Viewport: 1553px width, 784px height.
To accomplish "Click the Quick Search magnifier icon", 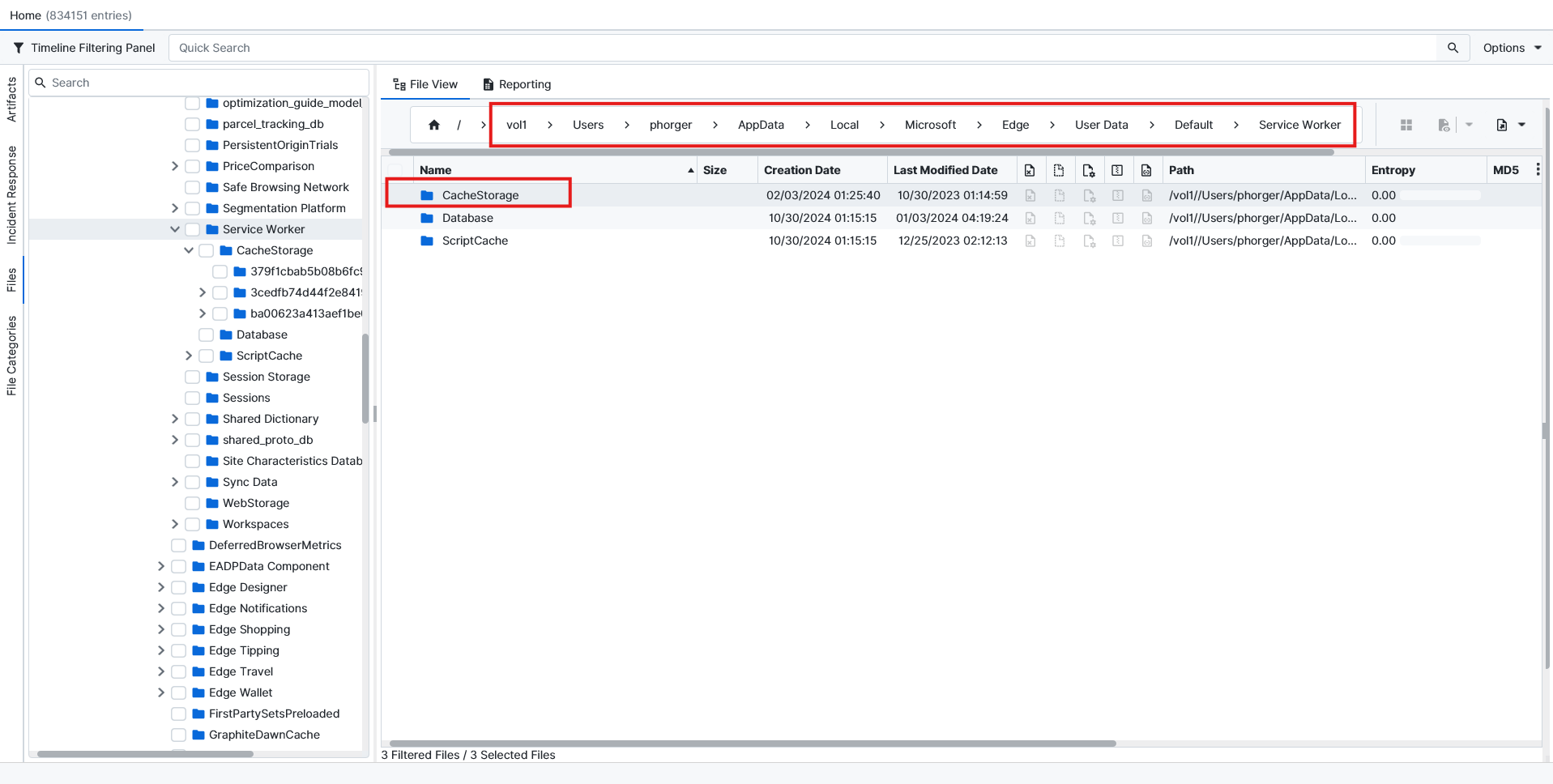I will click(1453, 48).
